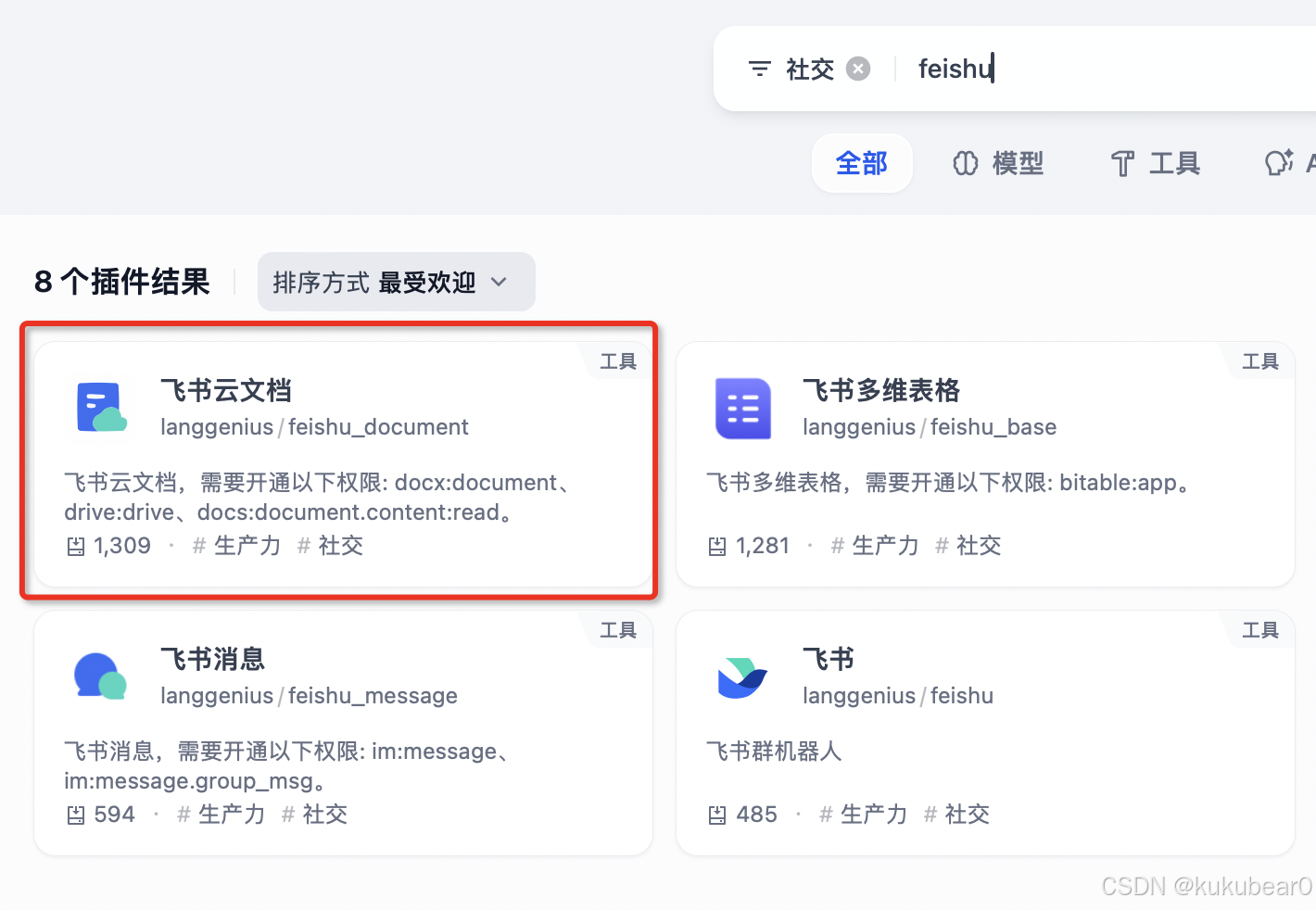Click download icon next to 1,281

(717, 547)
